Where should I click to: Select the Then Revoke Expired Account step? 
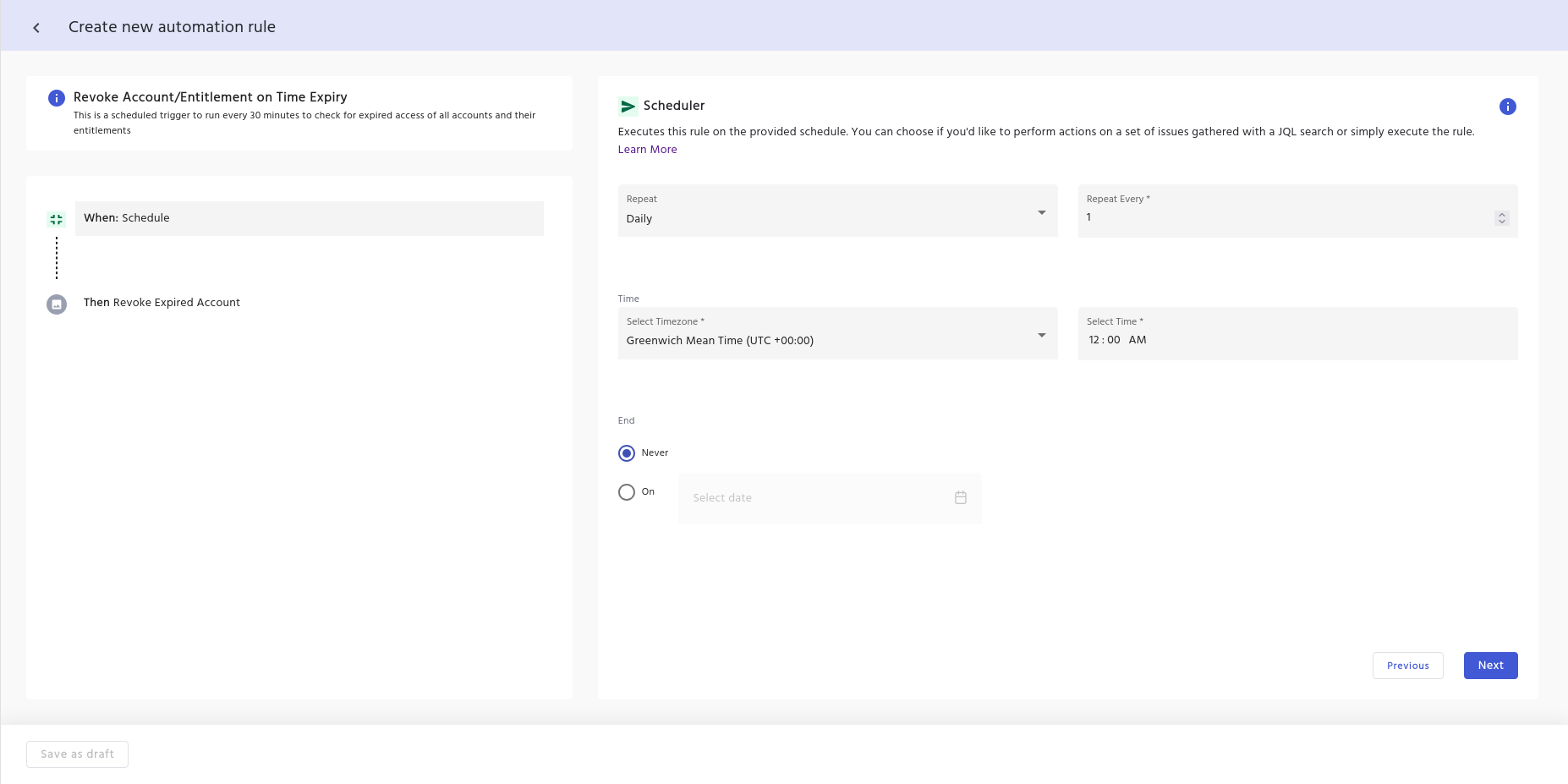pos(162,303)
